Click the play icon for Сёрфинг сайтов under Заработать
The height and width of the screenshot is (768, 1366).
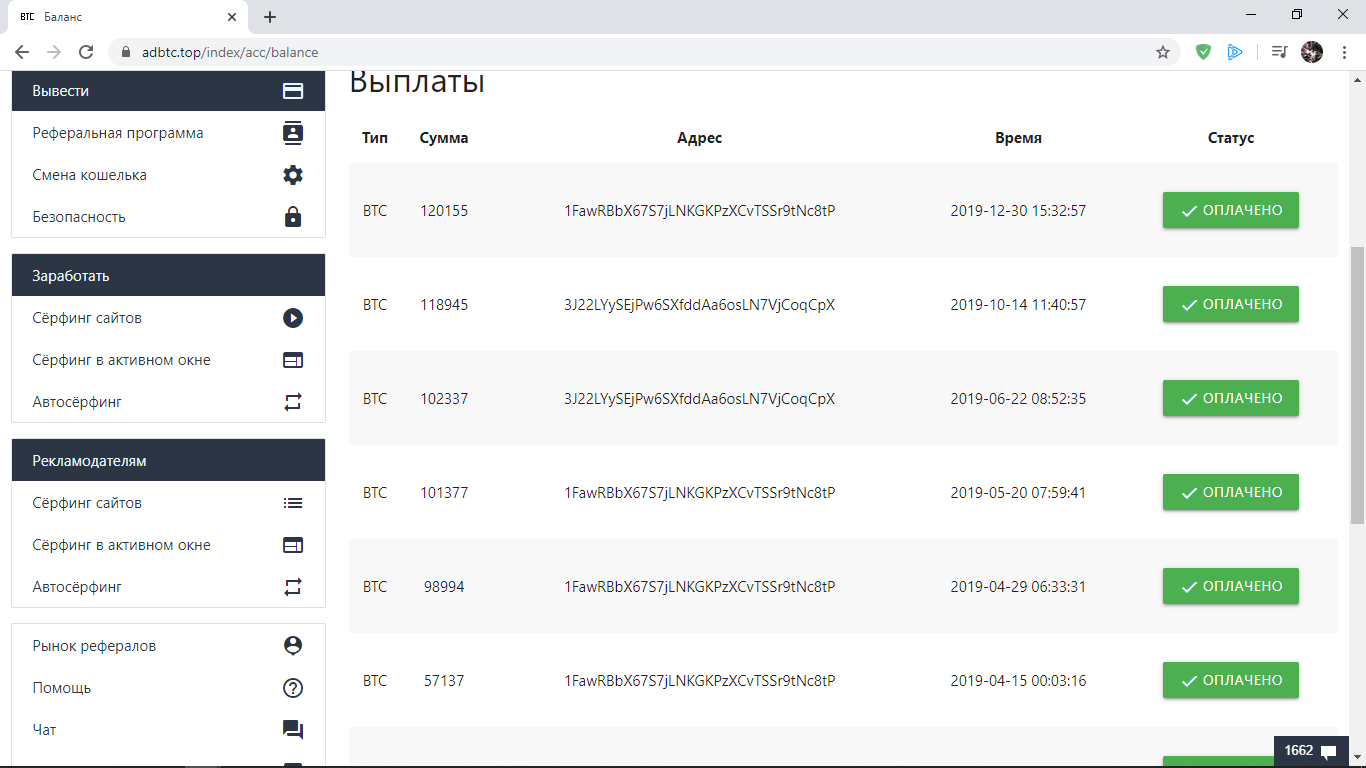pos(293,318)
